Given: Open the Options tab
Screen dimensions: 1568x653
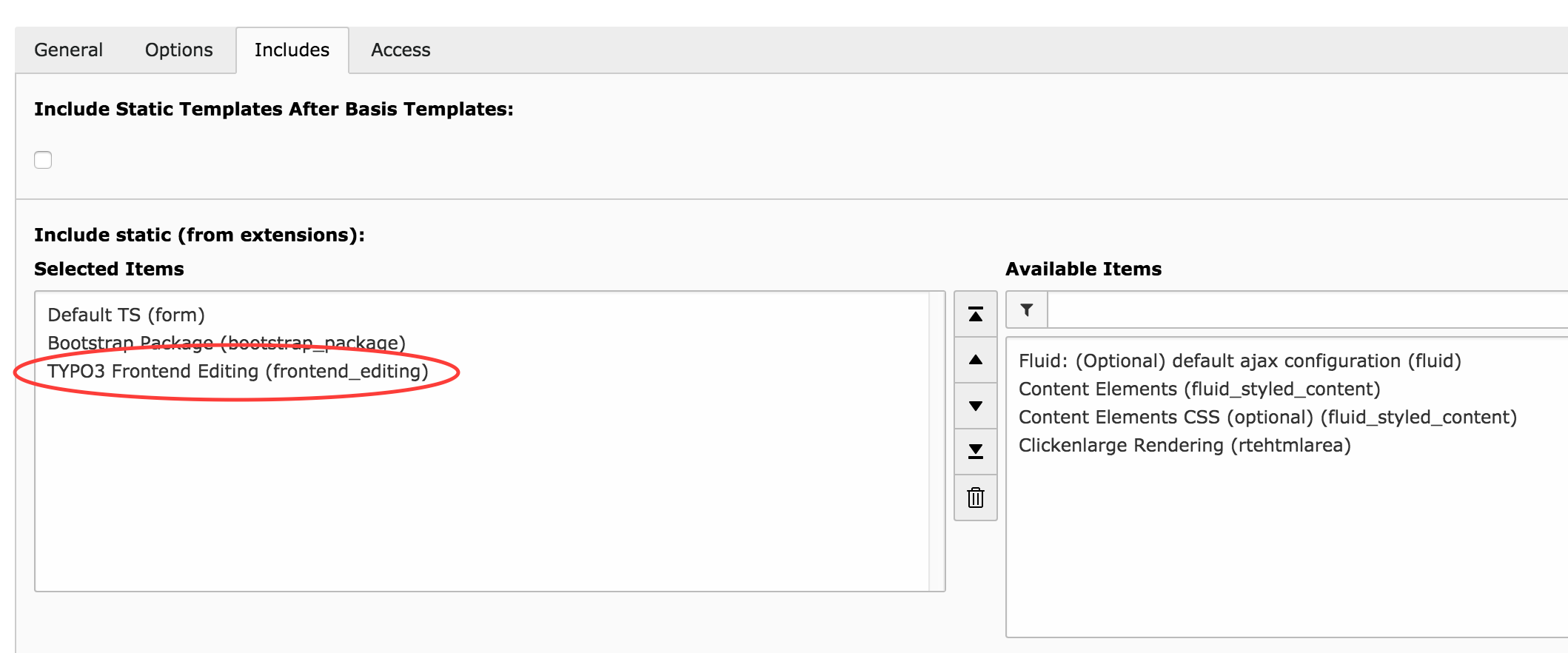Looking at the screenshot, I should pyautogui.click(x=178, y=50).
